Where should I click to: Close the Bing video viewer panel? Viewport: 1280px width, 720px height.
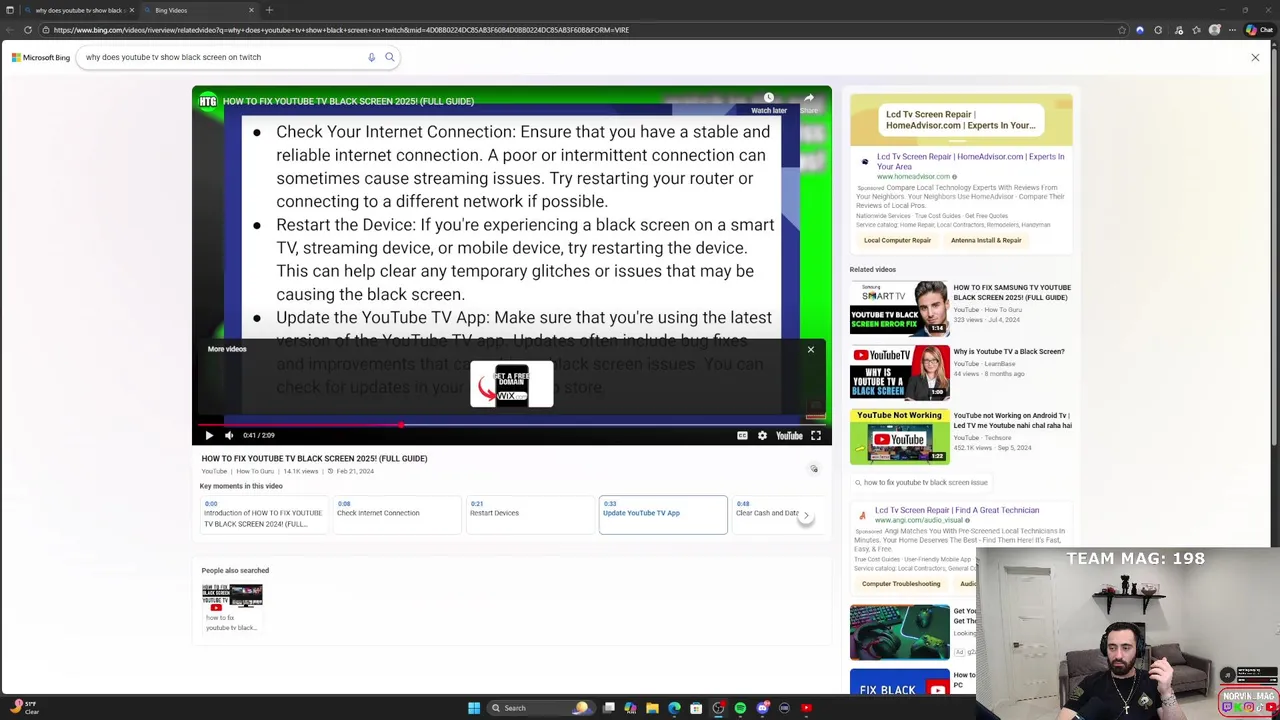(1255, 57)
